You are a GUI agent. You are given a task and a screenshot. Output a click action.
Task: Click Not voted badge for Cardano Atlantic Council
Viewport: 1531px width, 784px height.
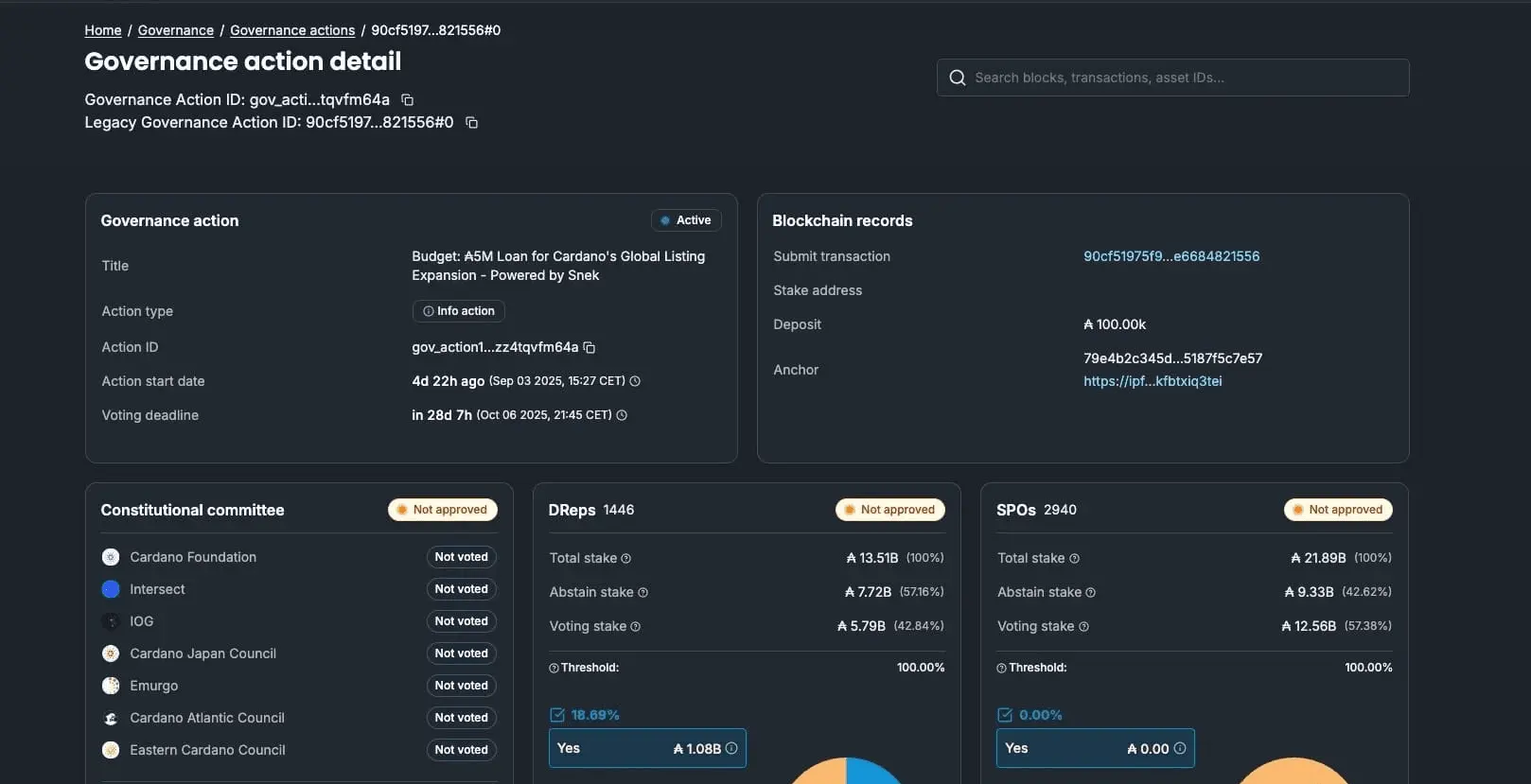pos(461,718)
